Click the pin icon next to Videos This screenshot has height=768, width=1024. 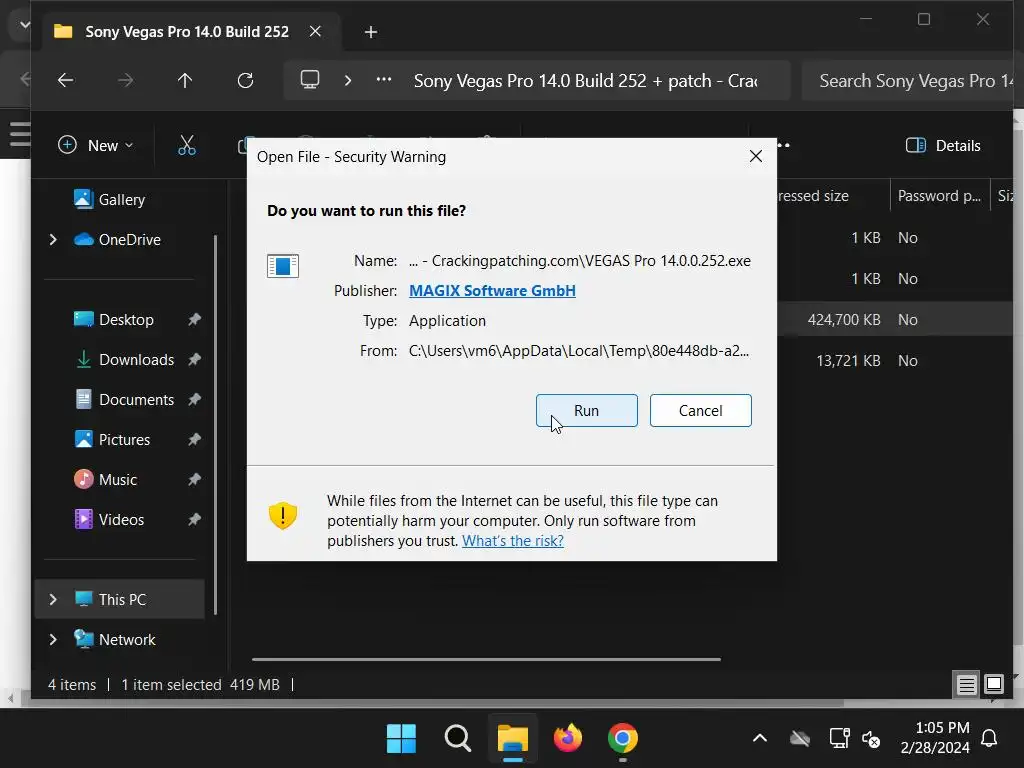tap(194, 519)
